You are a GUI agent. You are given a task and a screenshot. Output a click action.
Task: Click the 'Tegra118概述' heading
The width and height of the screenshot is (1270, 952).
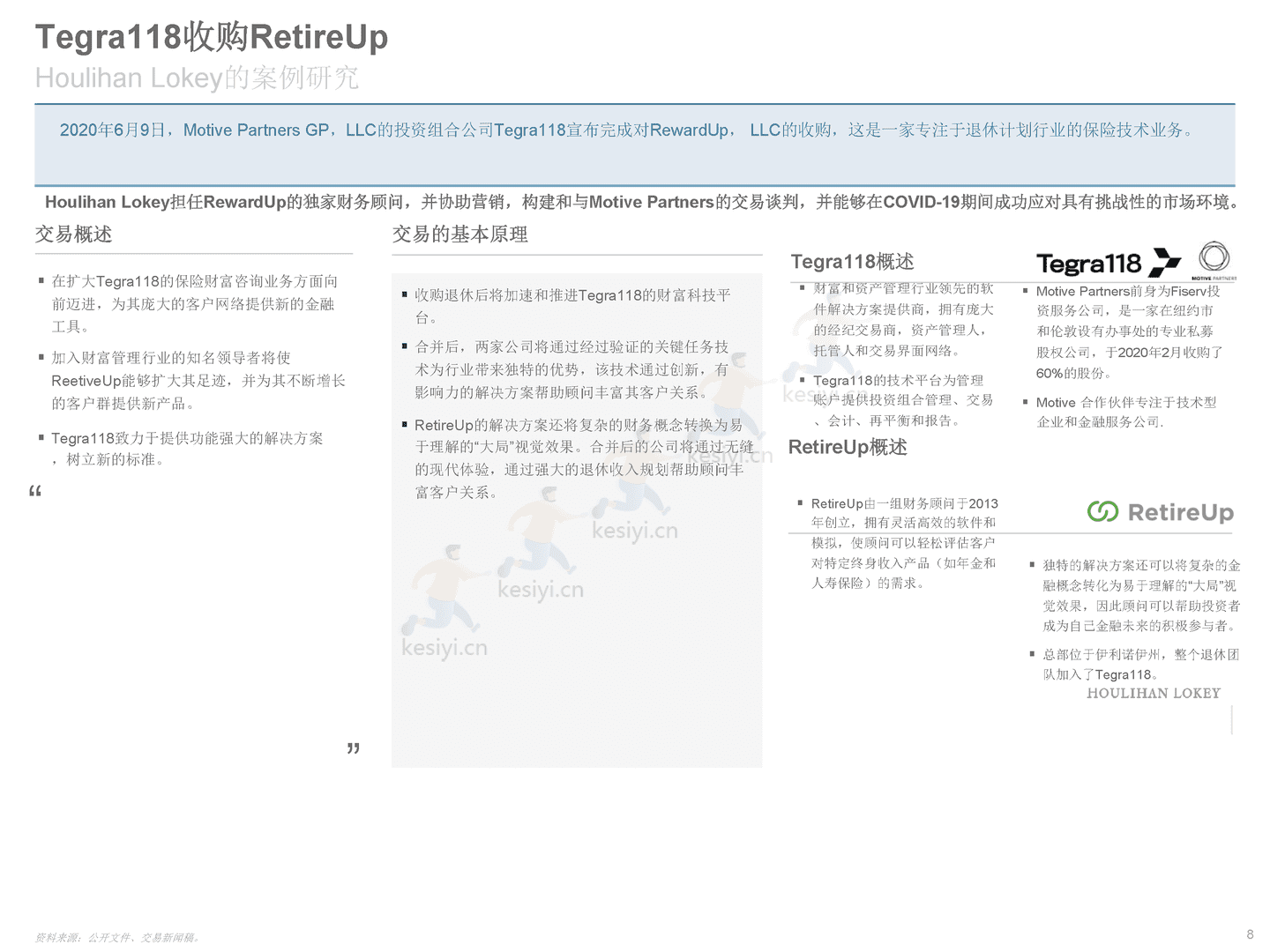click(852, 262)
